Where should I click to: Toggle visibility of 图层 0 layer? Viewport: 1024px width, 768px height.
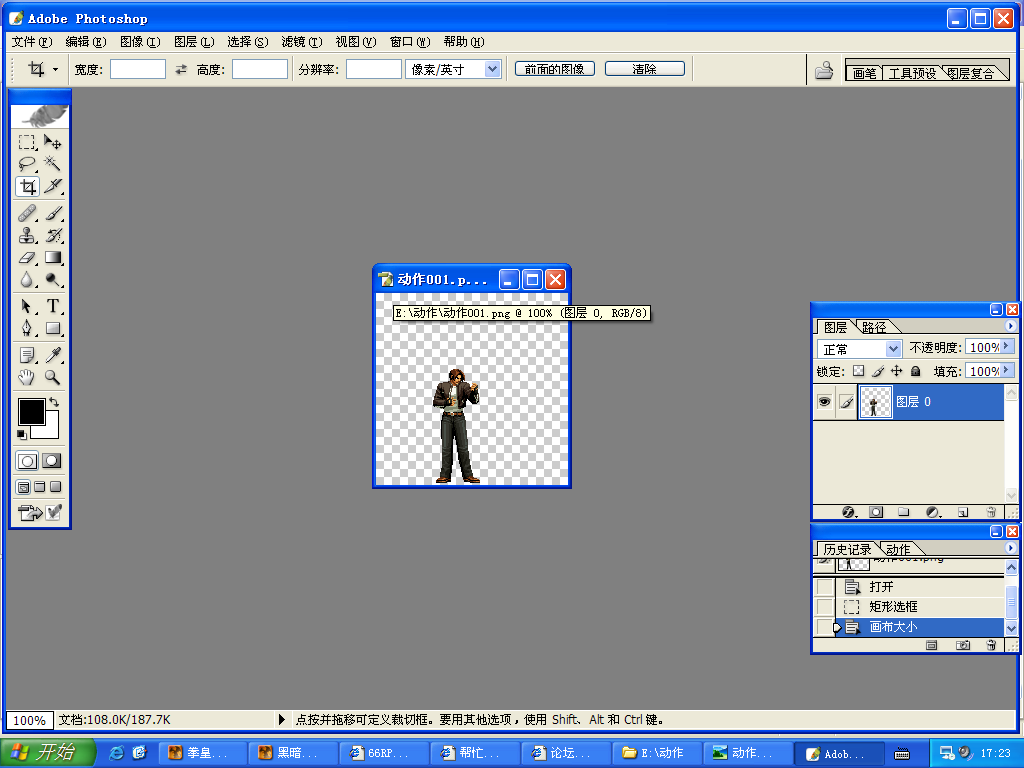(825, 402)
